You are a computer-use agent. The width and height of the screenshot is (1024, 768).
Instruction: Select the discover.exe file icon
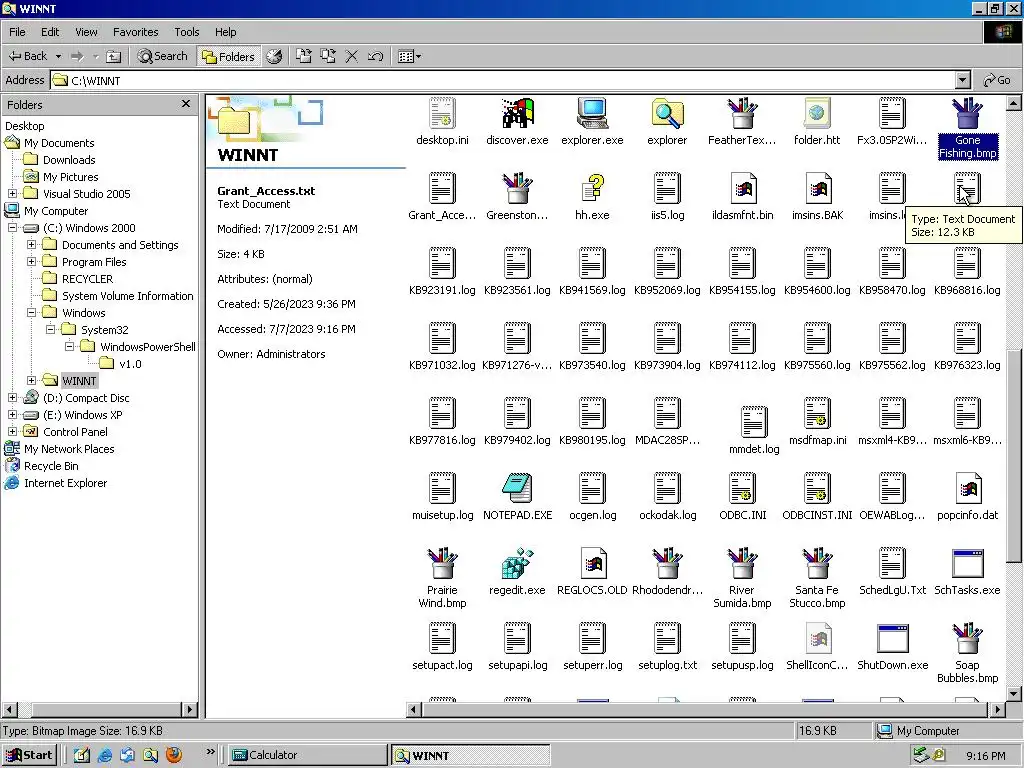517,114
